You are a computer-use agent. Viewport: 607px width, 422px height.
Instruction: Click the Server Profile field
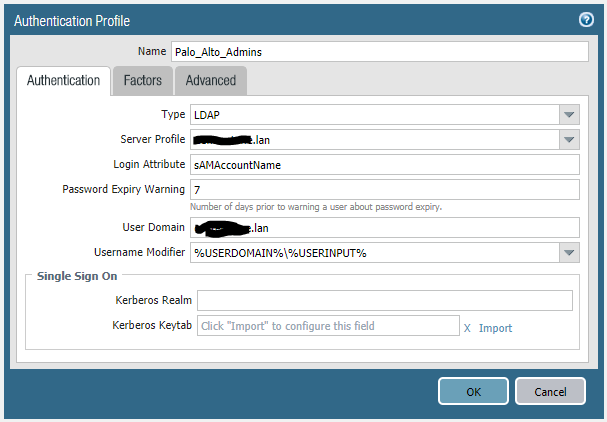375,139
